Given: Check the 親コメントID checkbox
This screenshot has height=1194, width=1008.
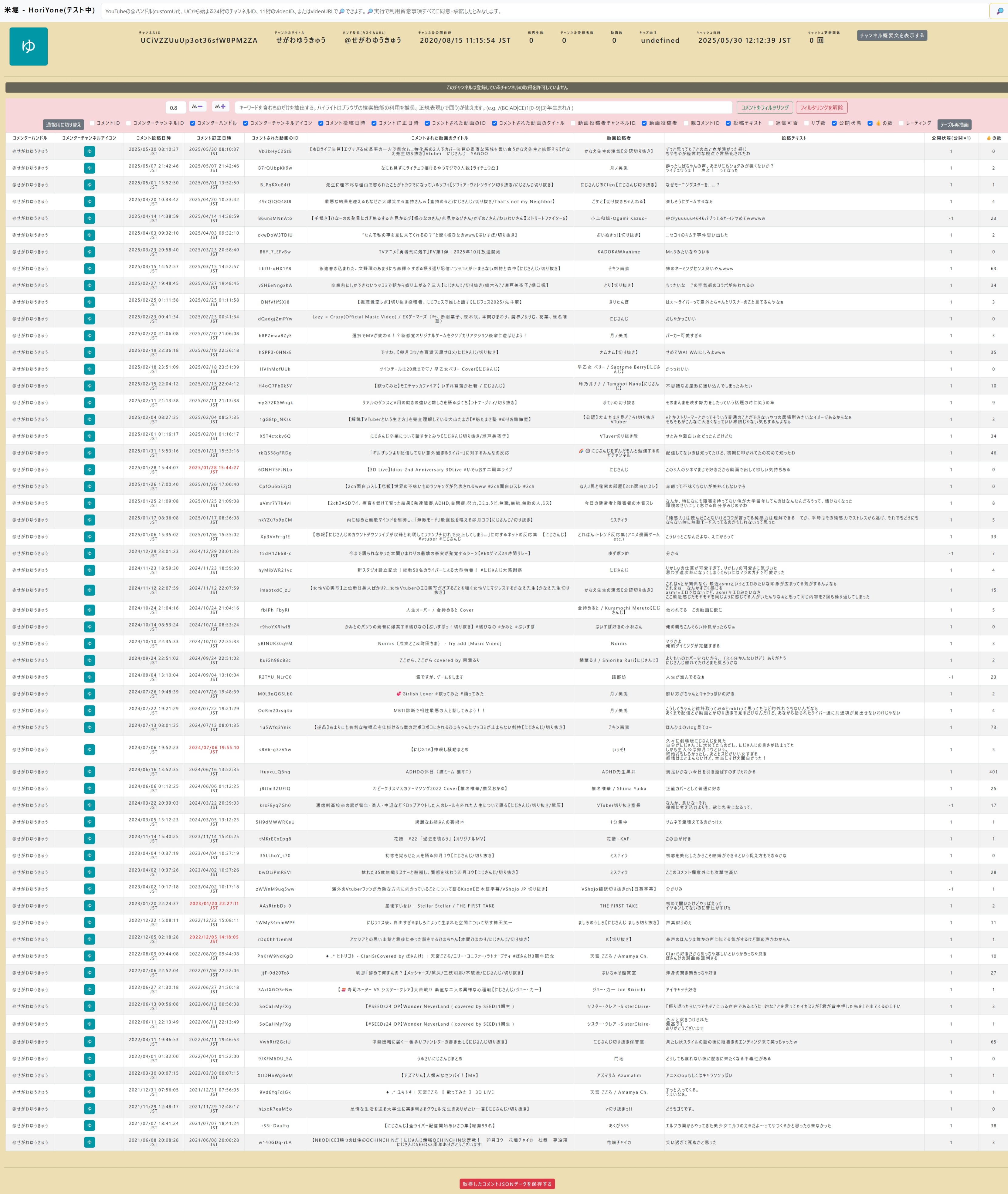Looking at the screenshot, I should pyautogui.click(x=686, y=123).
